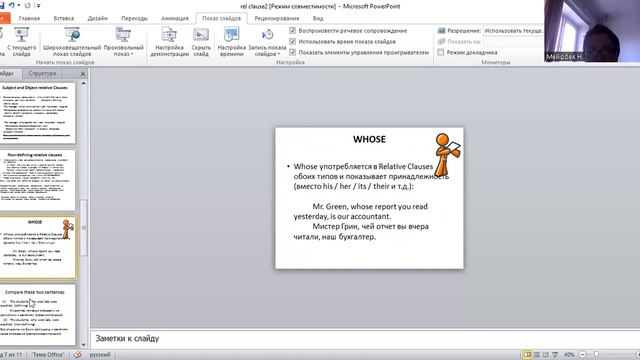Open the slideshow setup (Настройка демонстрации) dialog

click(169, 42)
